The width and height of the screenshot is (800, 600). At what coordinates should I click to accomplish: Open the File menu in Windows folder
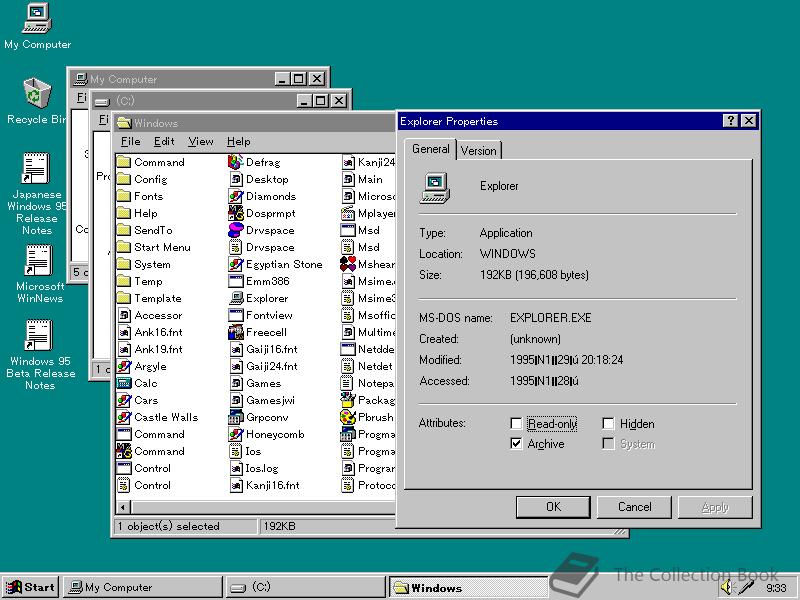131,141
